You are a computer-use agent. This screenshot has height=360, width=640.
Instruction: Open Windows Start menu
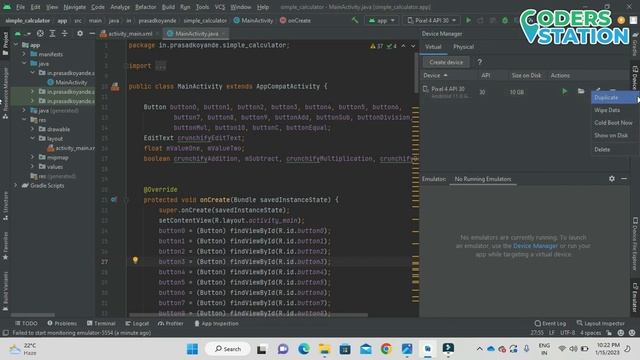tap(192, 349)
